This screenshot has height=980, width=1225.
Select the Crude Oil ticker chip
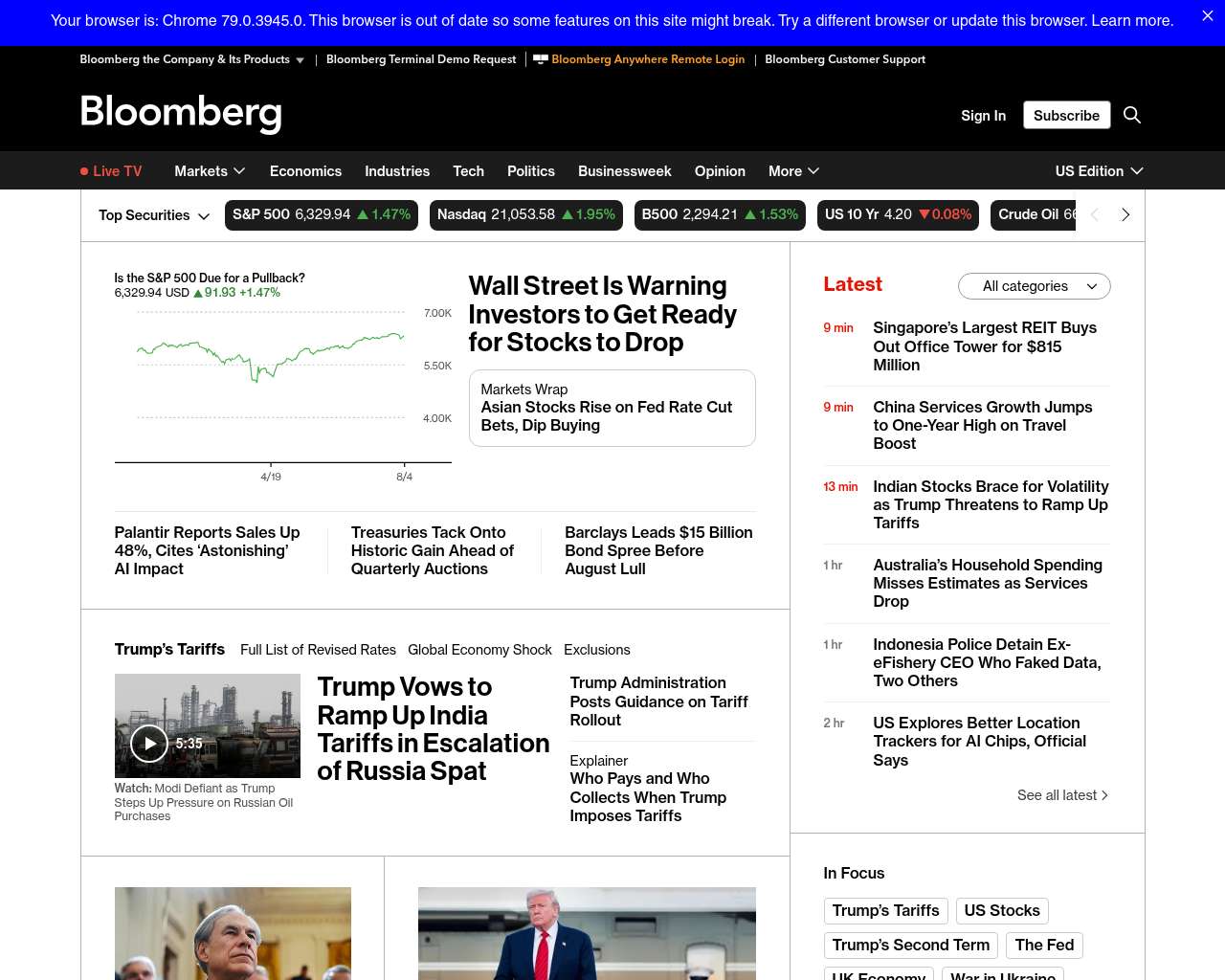click(x=1034, y=215)
